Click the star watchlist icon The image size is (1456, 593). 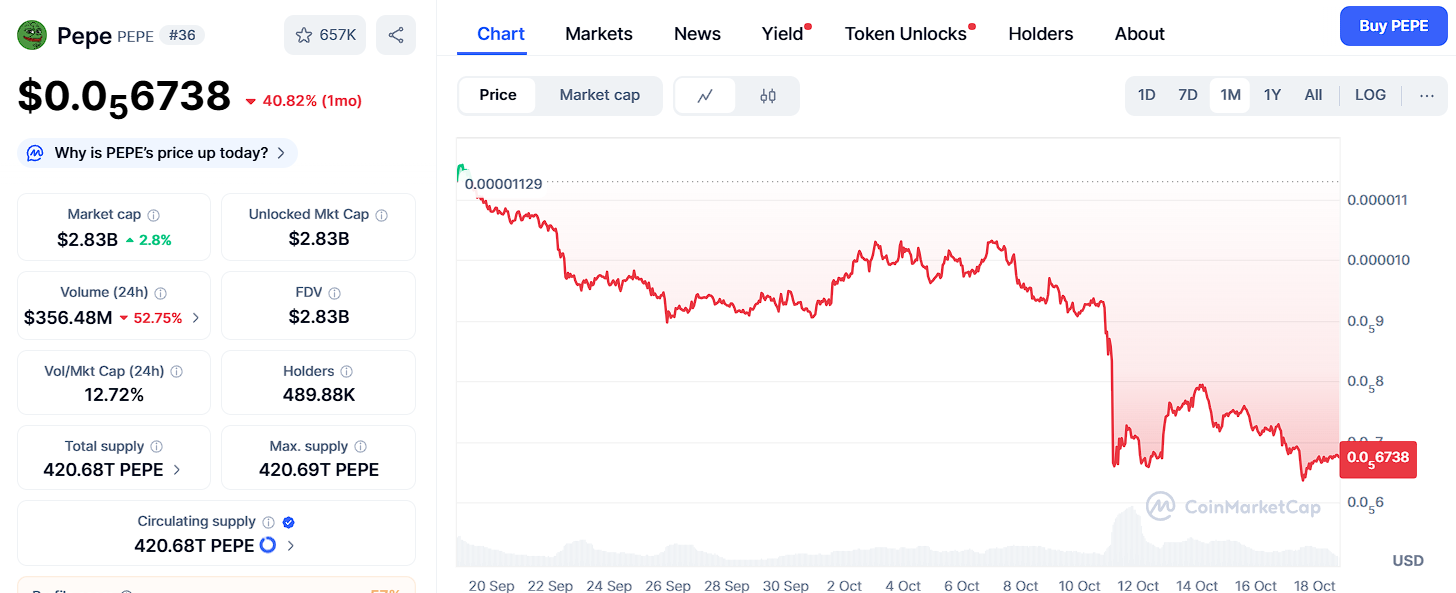pyautogui.click(x=304, y=35)
